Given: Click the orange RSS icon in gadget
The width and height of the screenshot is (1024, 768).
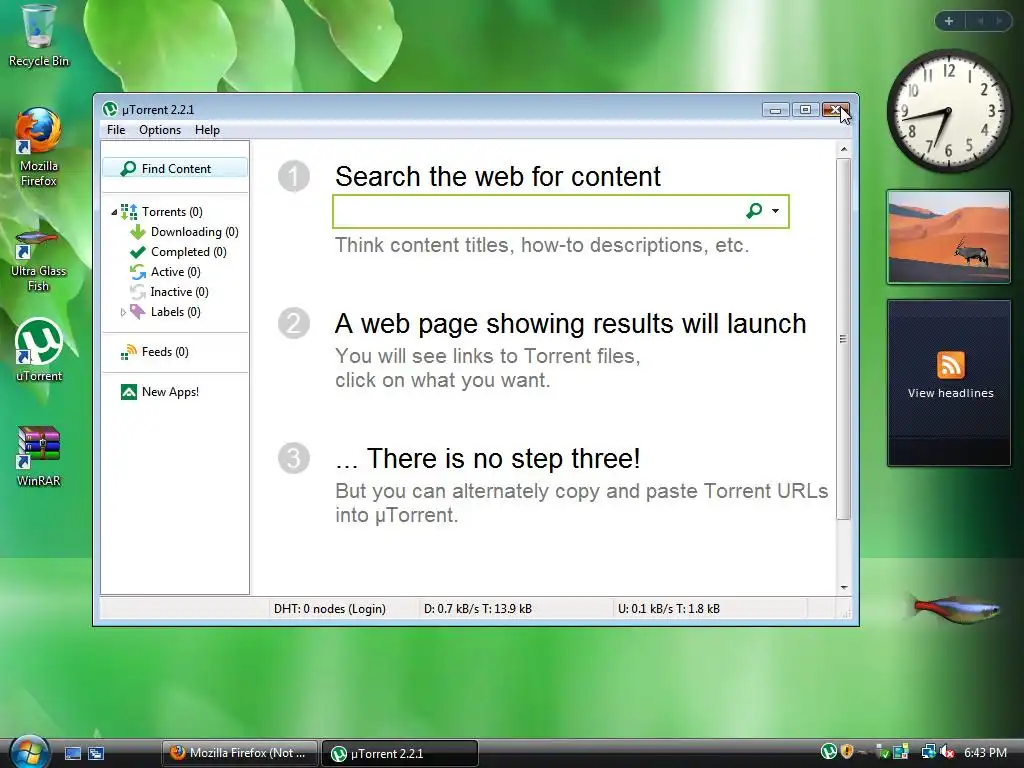Looking at the screenshot, I should tap(950, 364).
